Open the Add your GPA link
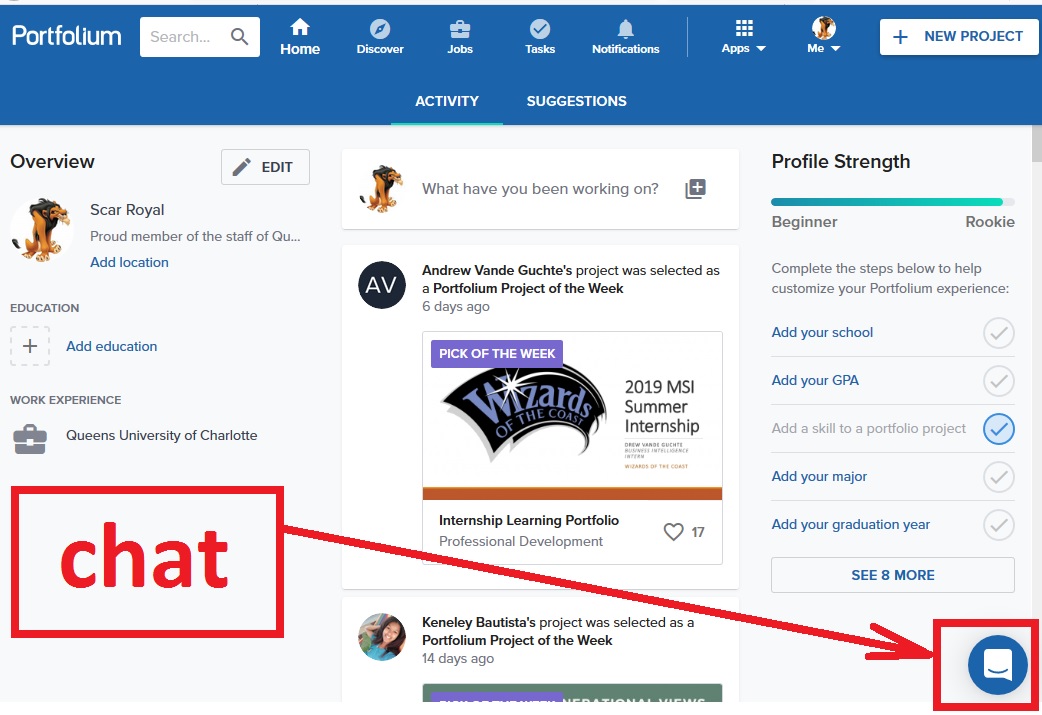Screen dimensions: 1042x715 (815, 380)
